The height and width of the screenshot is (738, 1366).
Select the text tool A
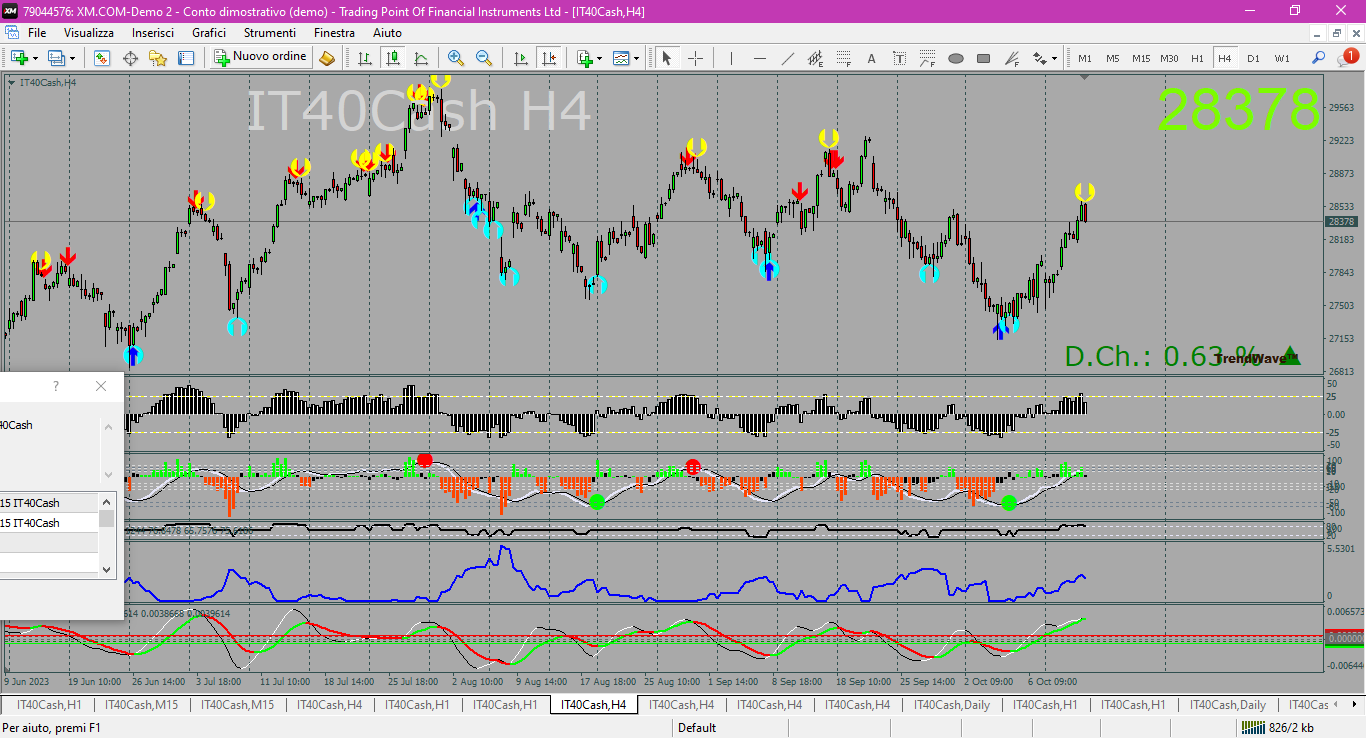(871, 58)
